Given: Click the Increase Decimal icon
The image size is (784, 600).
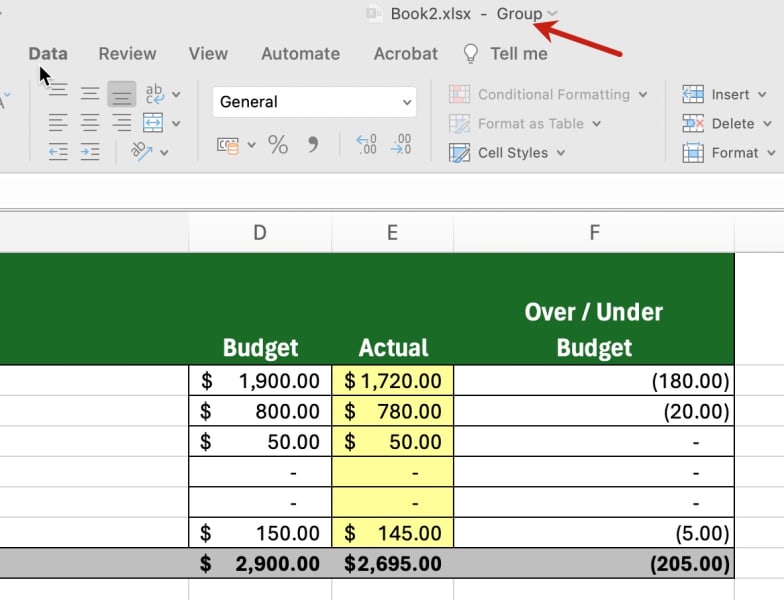Looking at the screenshot, I should [366, 145].
